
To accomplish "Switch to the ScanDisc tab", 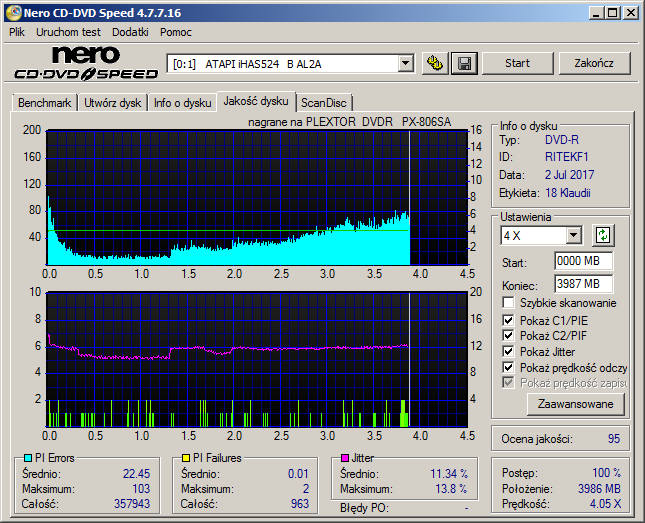I will pos(324,103).
